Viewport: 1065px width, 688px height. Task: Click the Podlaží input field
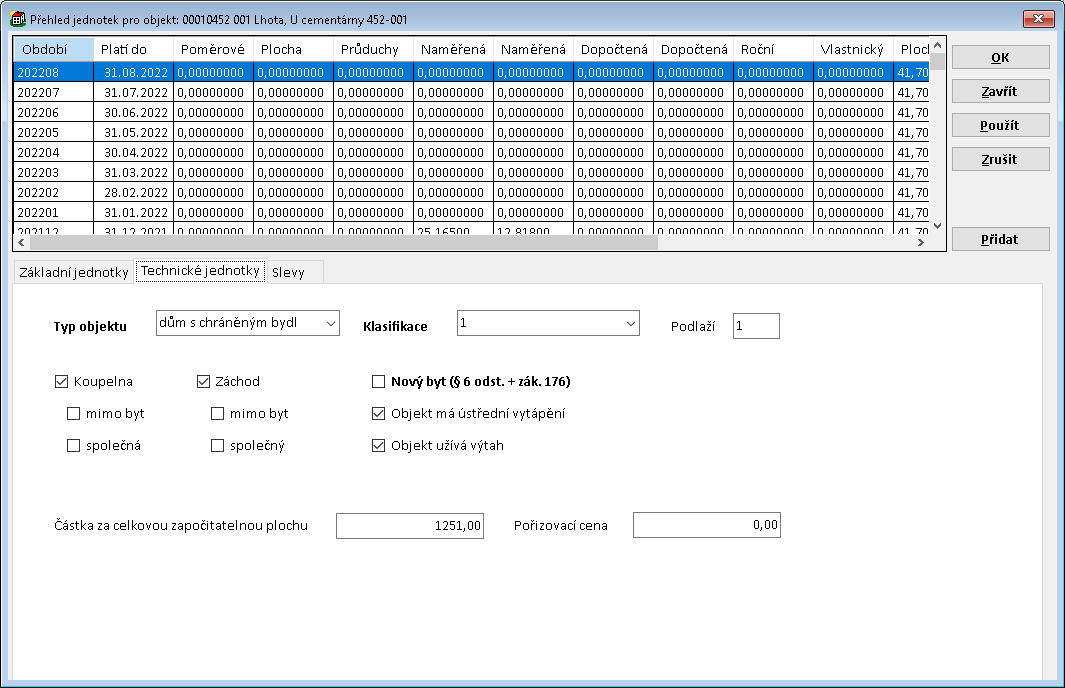click(x=755, y=326)
